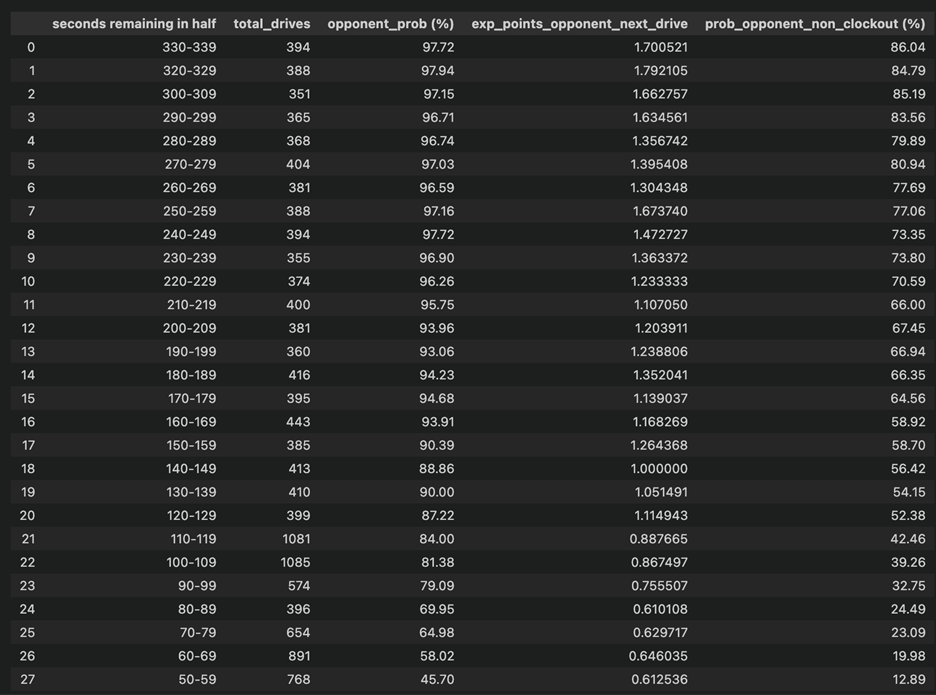
Task: Click opponent_prob value 94.23
Action: point(436,375)
